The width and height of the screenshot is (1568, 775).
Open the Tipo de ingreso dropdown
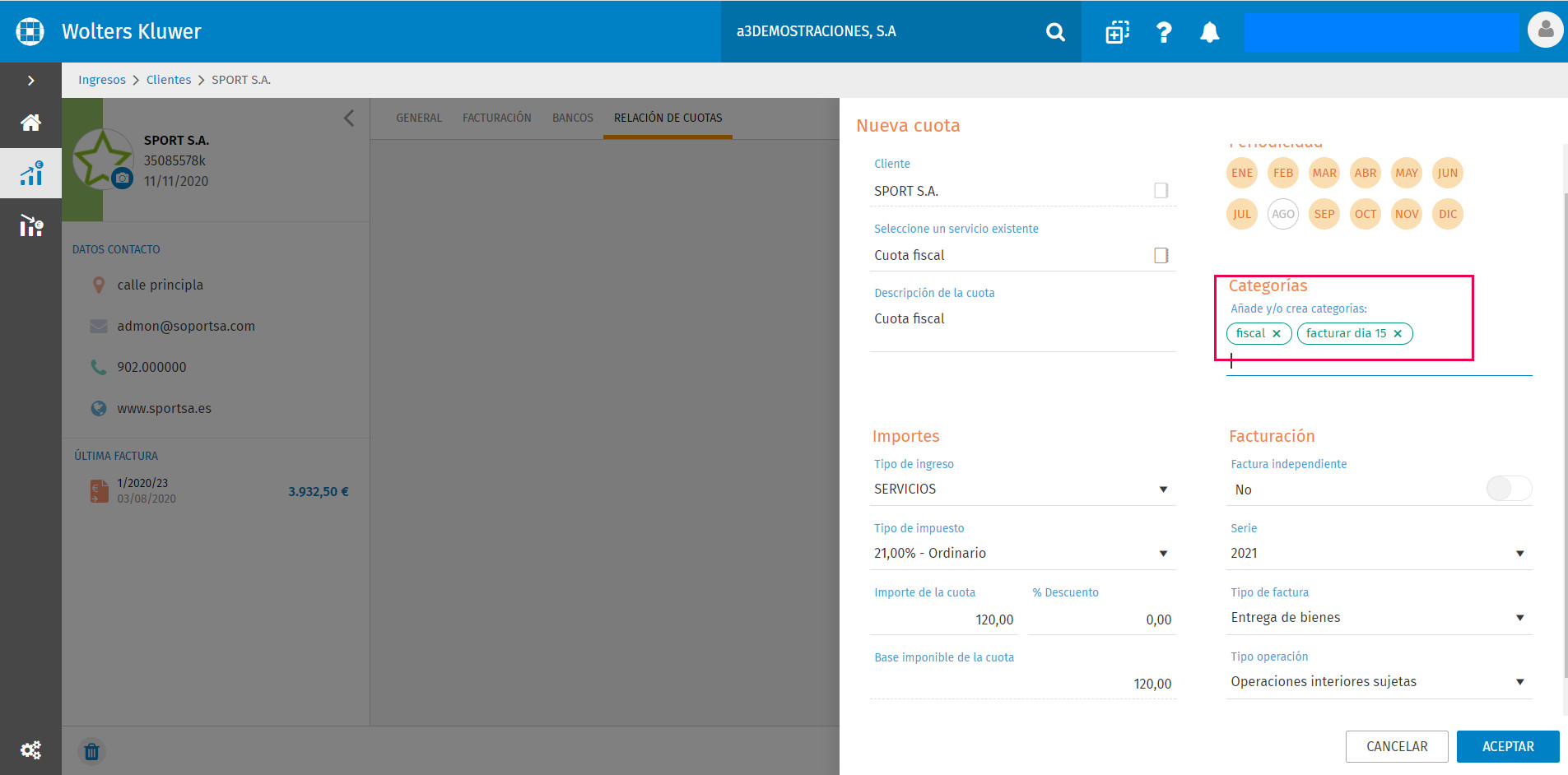pos(1022,489)
